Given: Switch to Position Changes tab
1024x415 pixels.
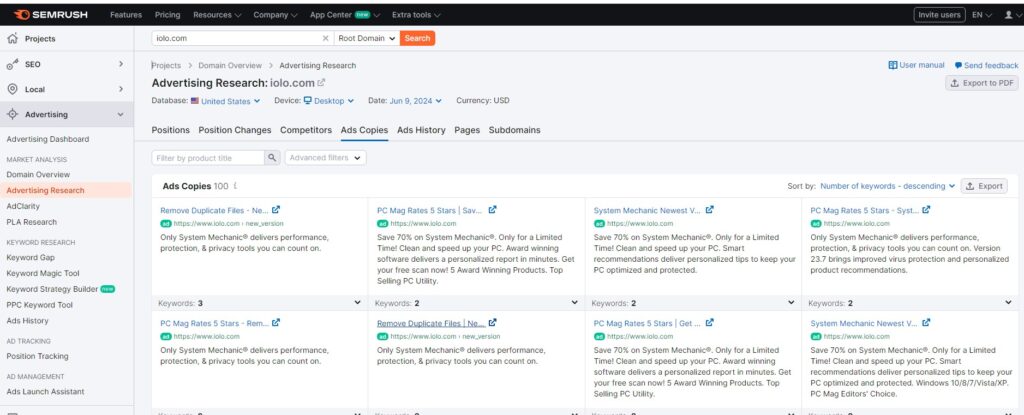Looking at the screenshot, I should coord(235,130).
